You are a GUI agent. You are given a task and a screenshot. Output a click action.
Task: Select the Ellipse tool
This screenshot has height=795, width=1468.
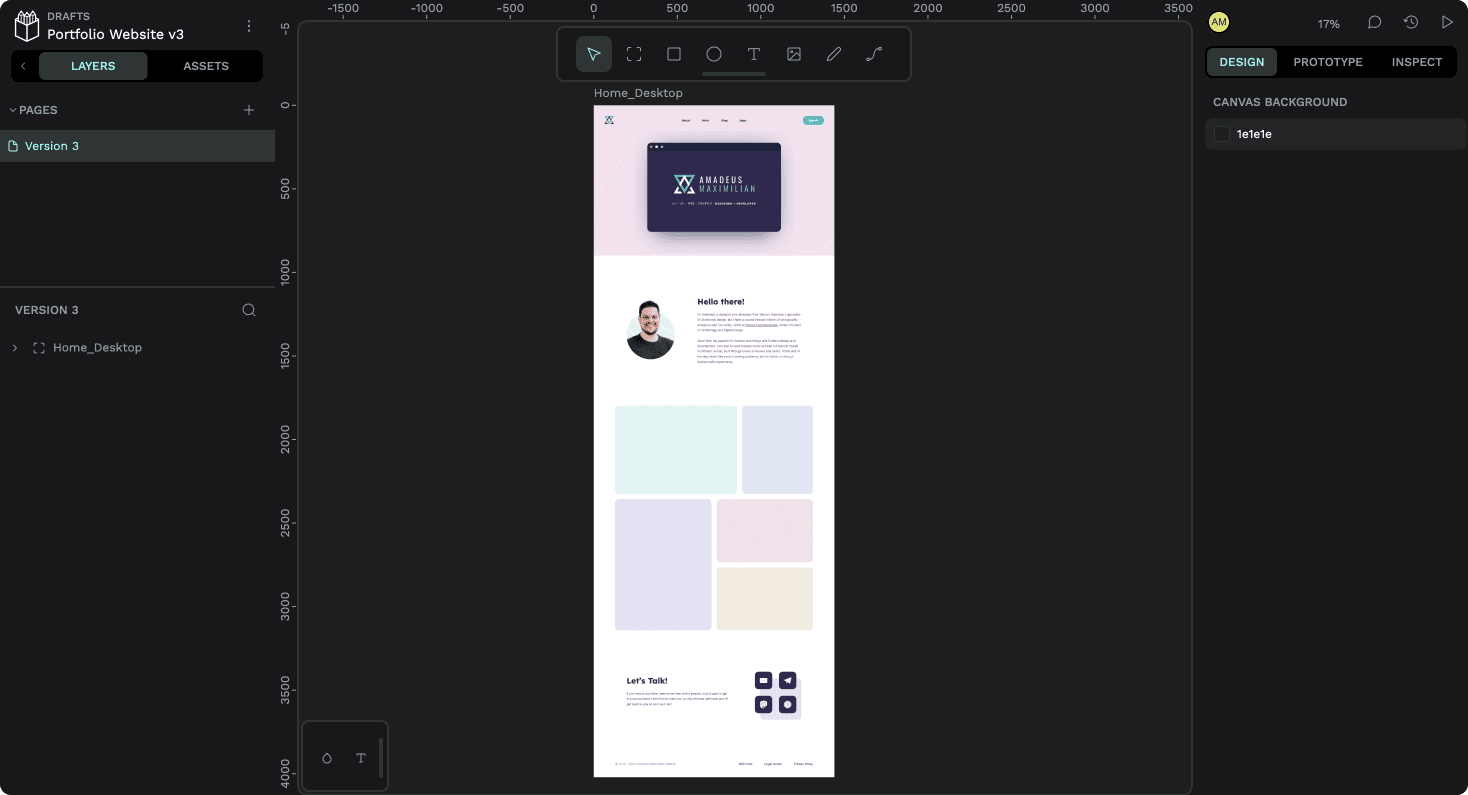(x=713, y=54)
